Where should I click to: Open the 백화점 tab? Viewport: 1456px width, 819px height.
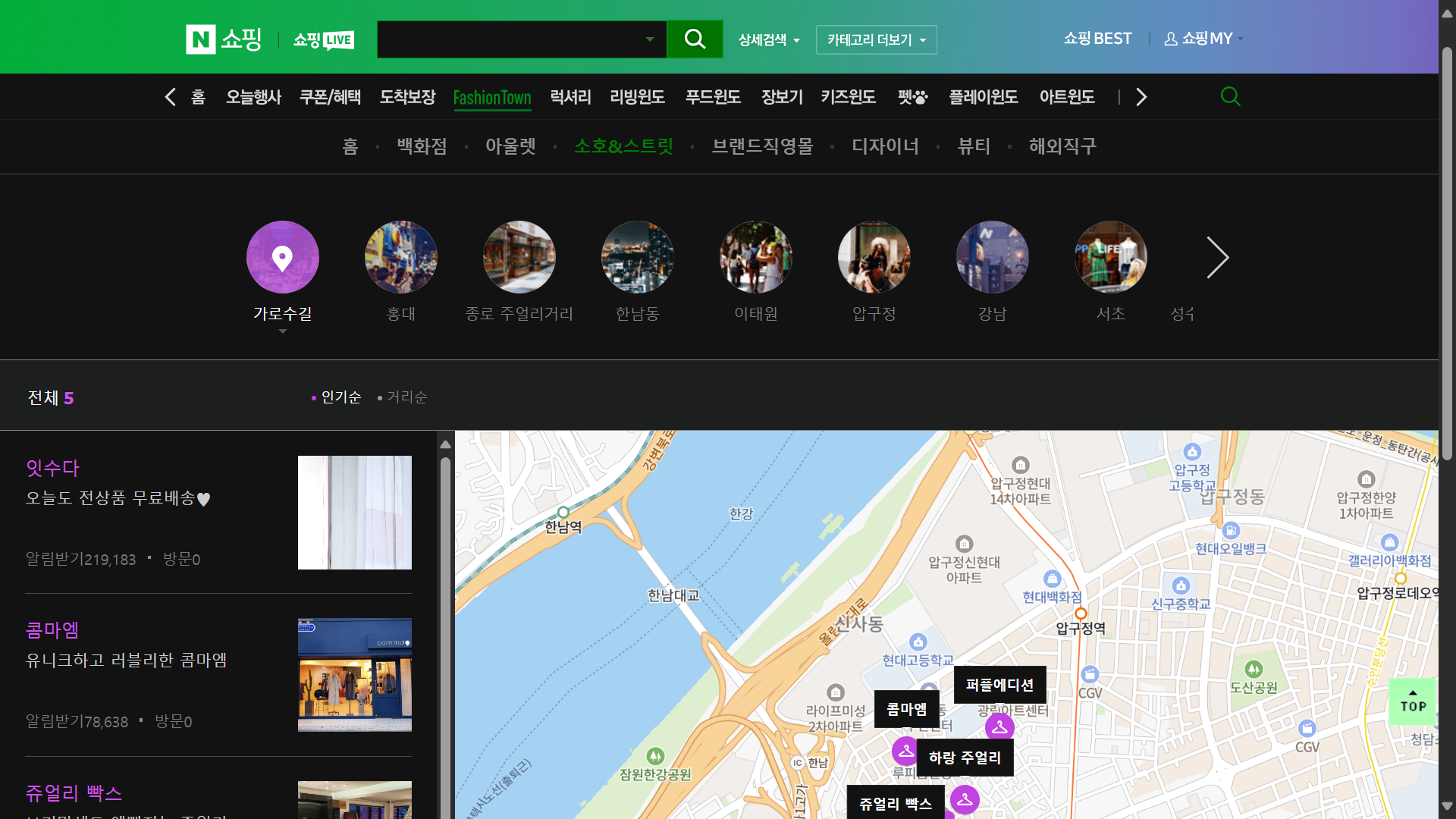pos(422,146)
